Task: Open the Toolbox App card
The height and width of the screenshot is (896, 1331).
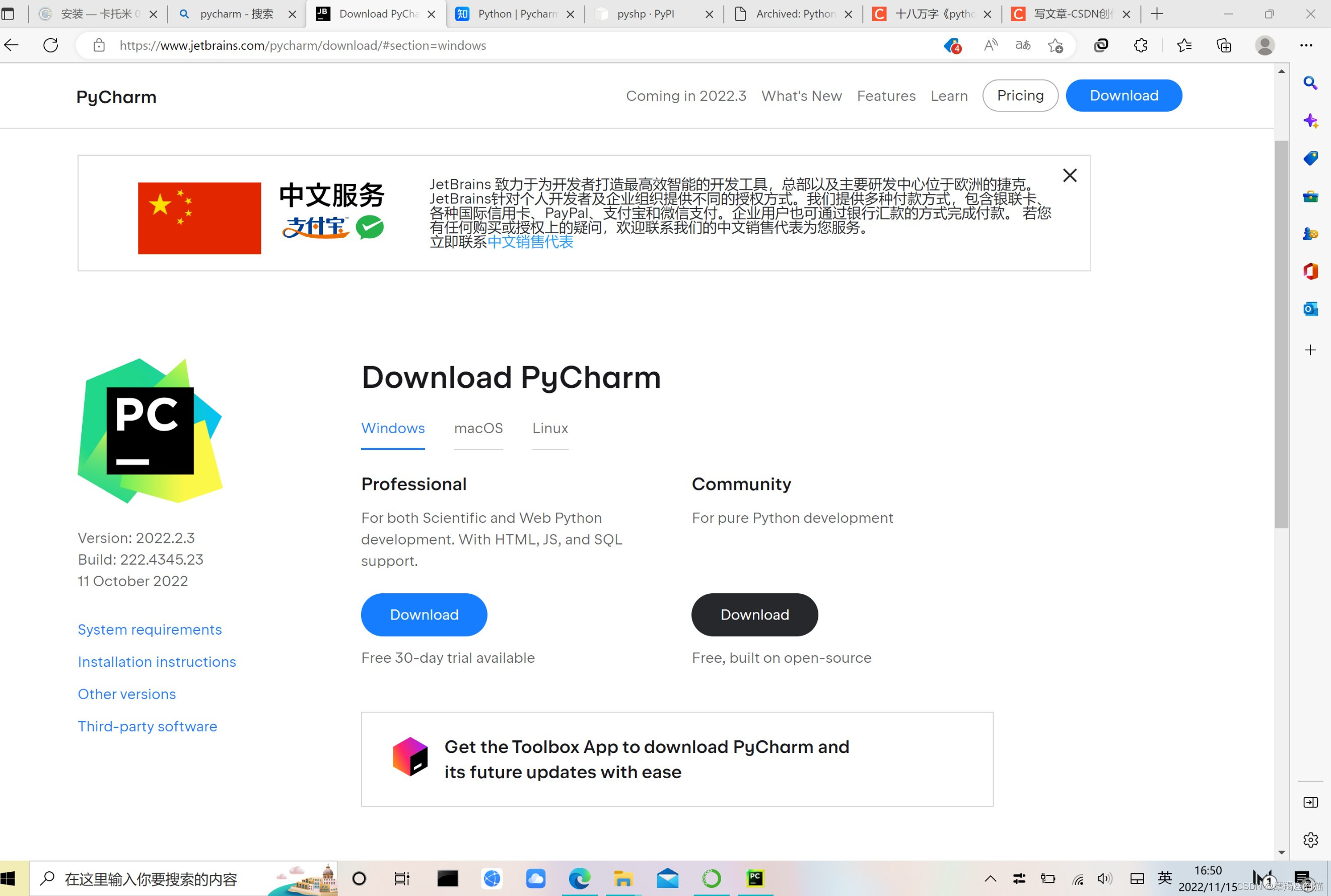Action: [x=677, y=759]
